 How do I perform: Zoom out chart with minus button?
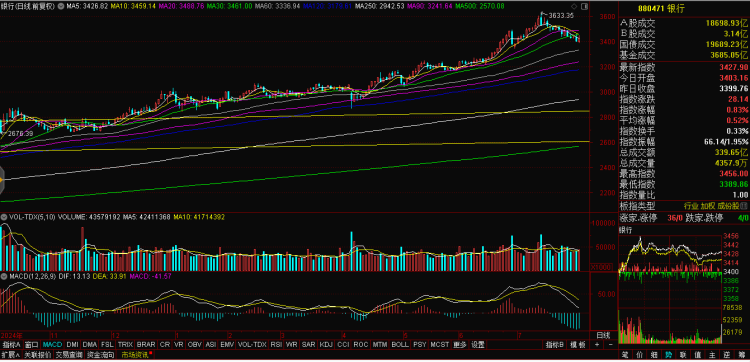pyautogui.click(x=610, y=344)
